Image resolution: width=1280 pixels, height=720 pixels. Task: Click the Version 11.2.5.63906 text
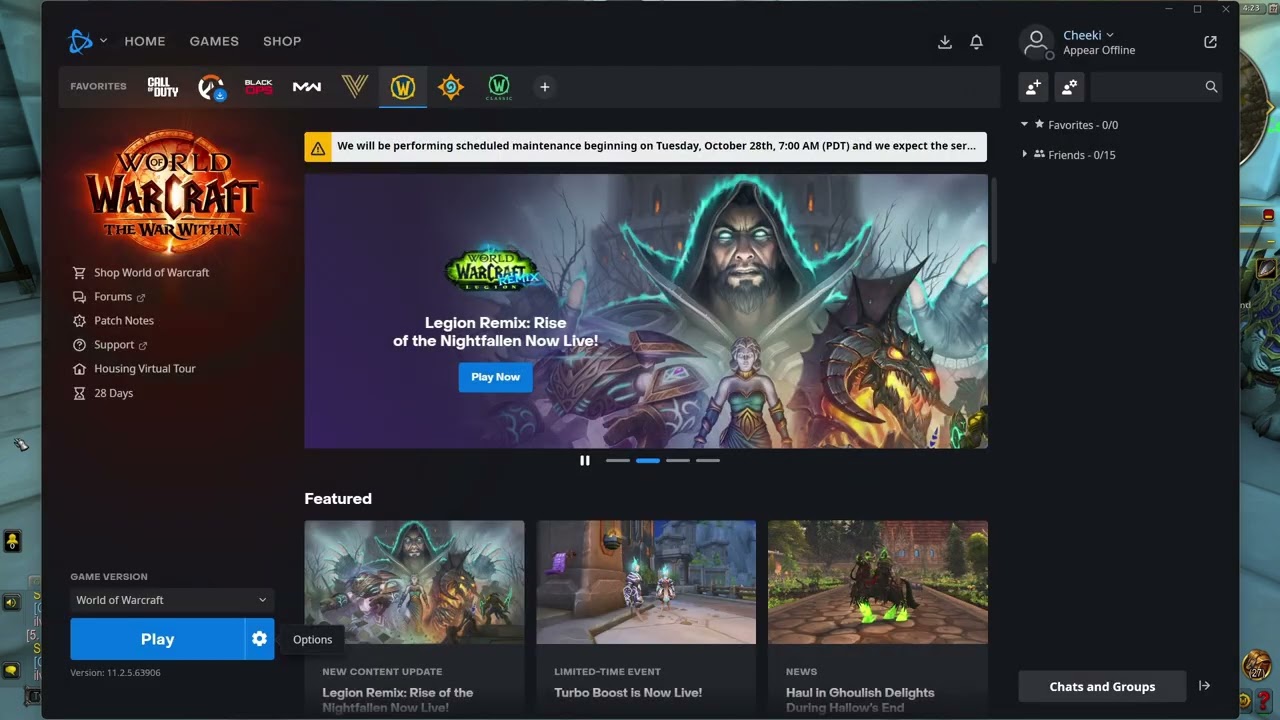pos(115,673)
